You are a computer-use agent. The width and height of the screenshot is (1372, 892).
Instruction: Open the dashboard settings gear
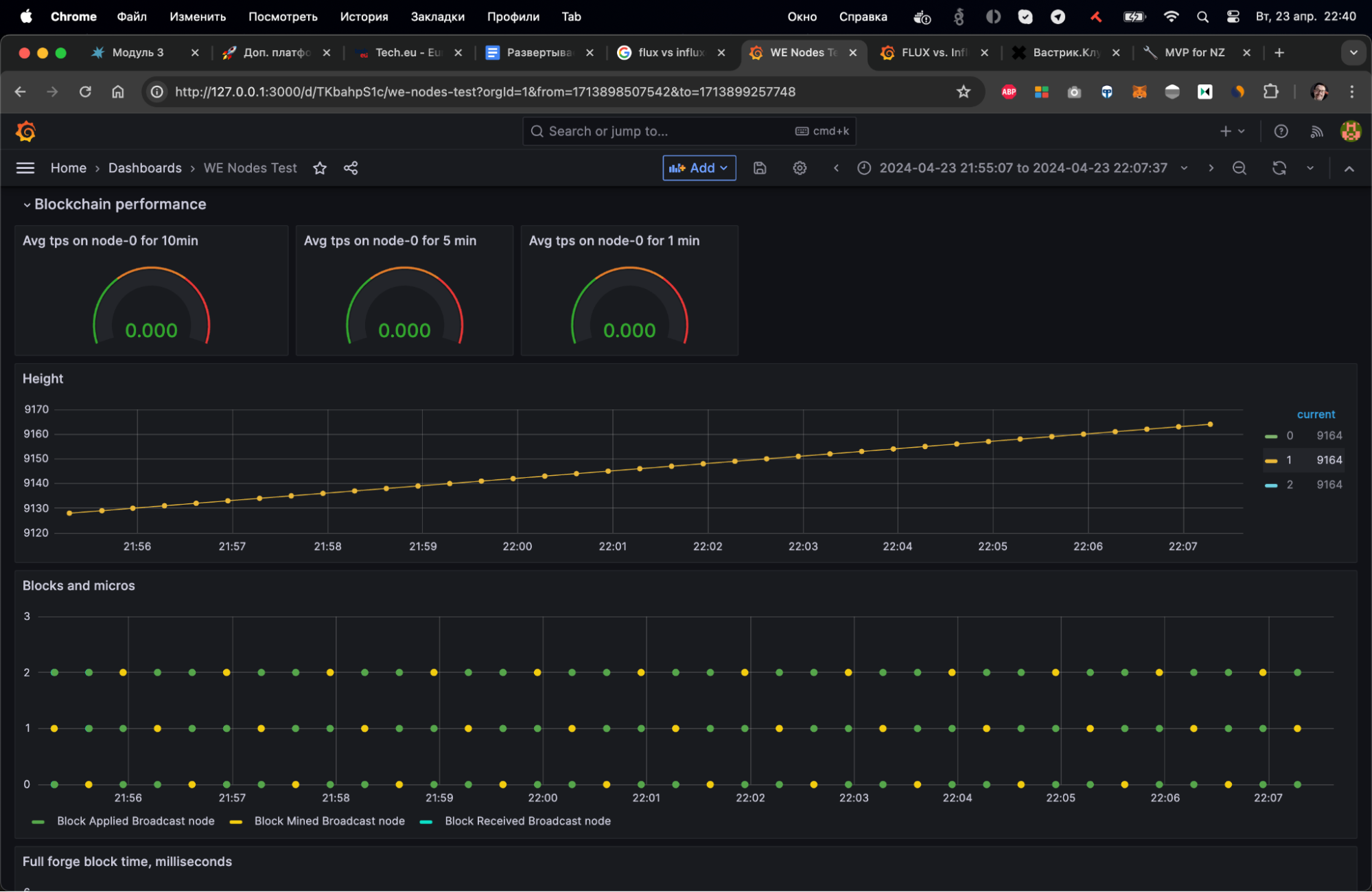(800, 168)
